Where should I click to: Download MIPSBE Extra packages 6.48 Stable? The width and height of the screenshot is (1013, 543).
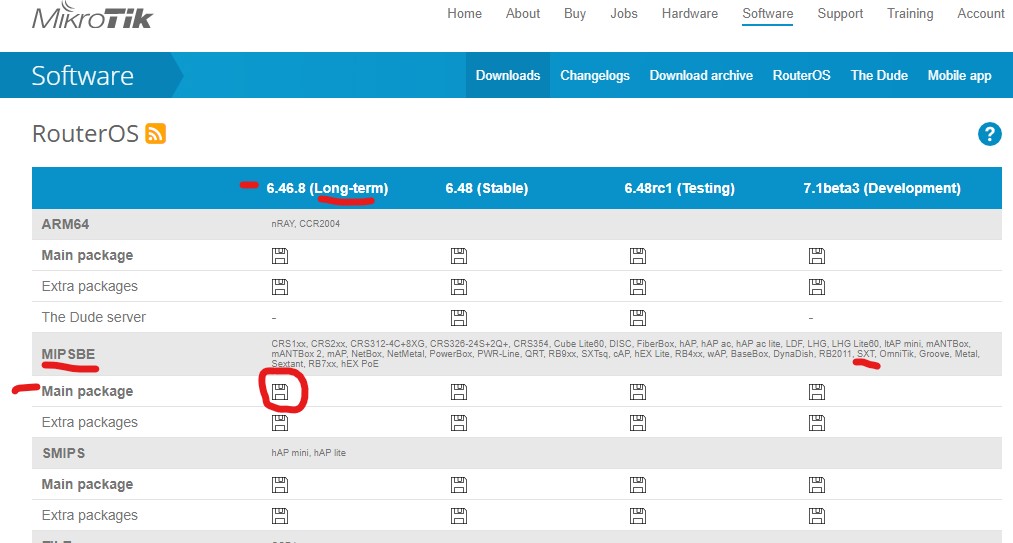click(x=459, y=423)
